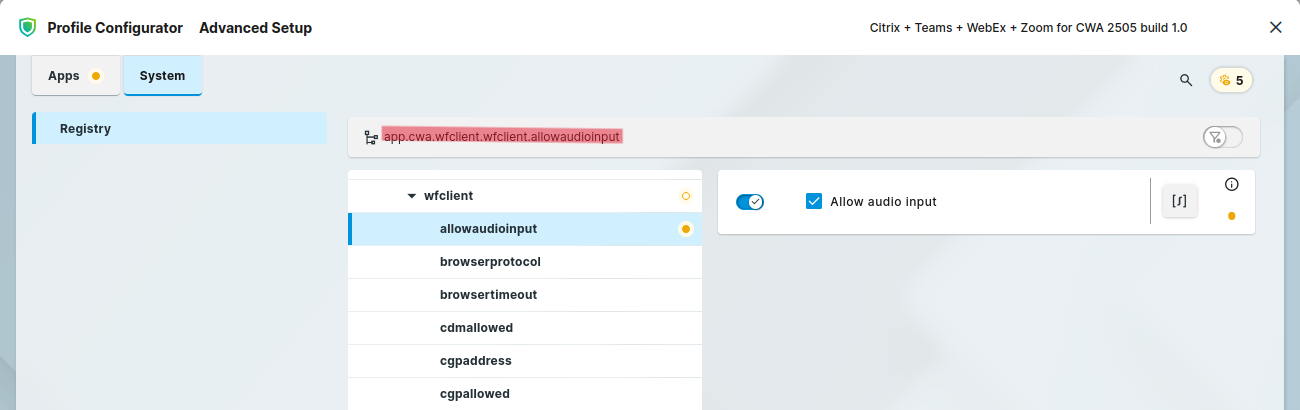
Task: Uncheck the Allow audio input checkbox
Action: click(x=814, y=201)
